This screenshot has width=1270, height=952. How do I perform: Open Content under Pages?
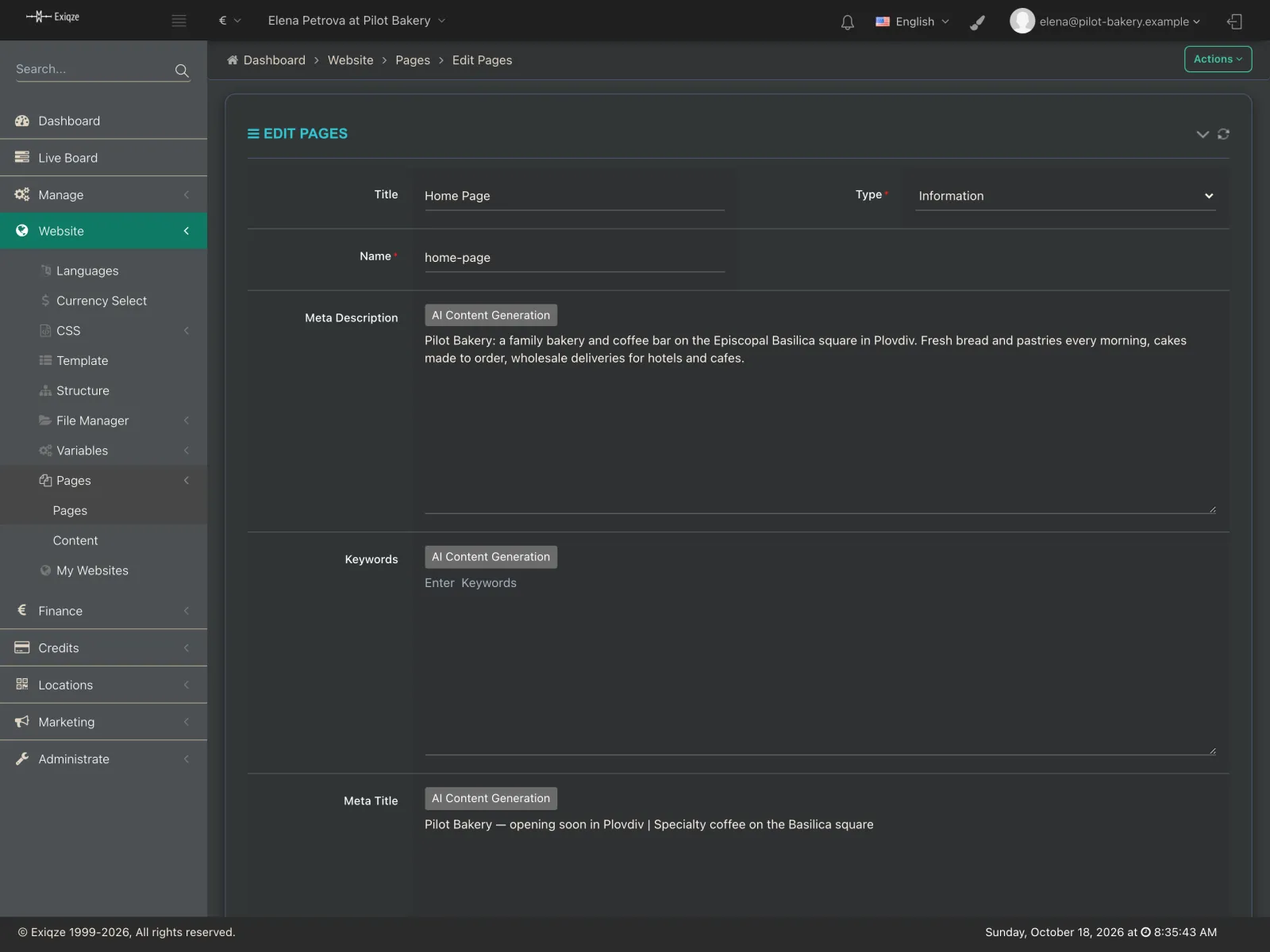coord(75,540)
